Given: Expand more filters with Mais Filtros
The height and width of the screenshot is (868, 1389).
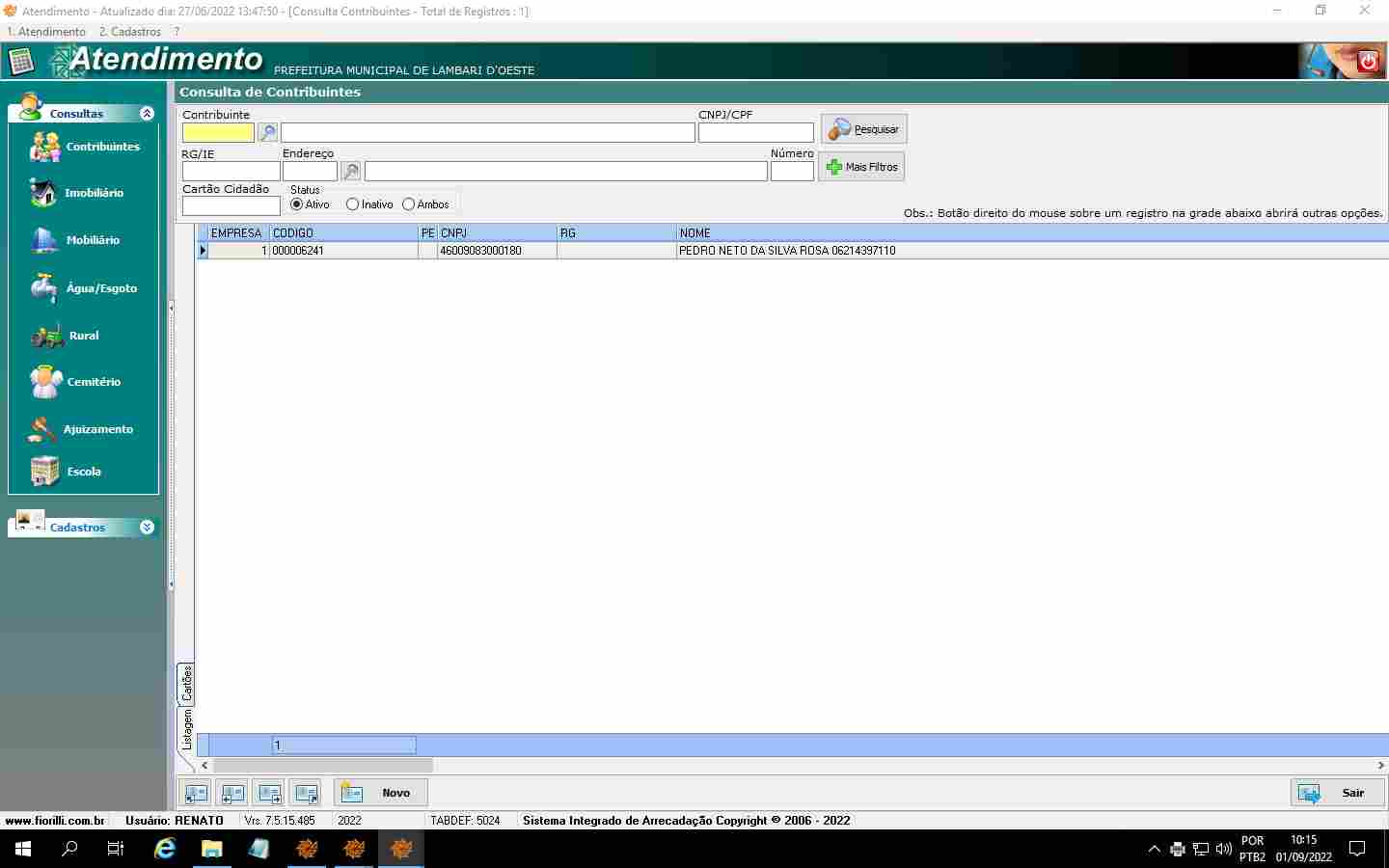Looking at the screenshot, I should point(861,167).
